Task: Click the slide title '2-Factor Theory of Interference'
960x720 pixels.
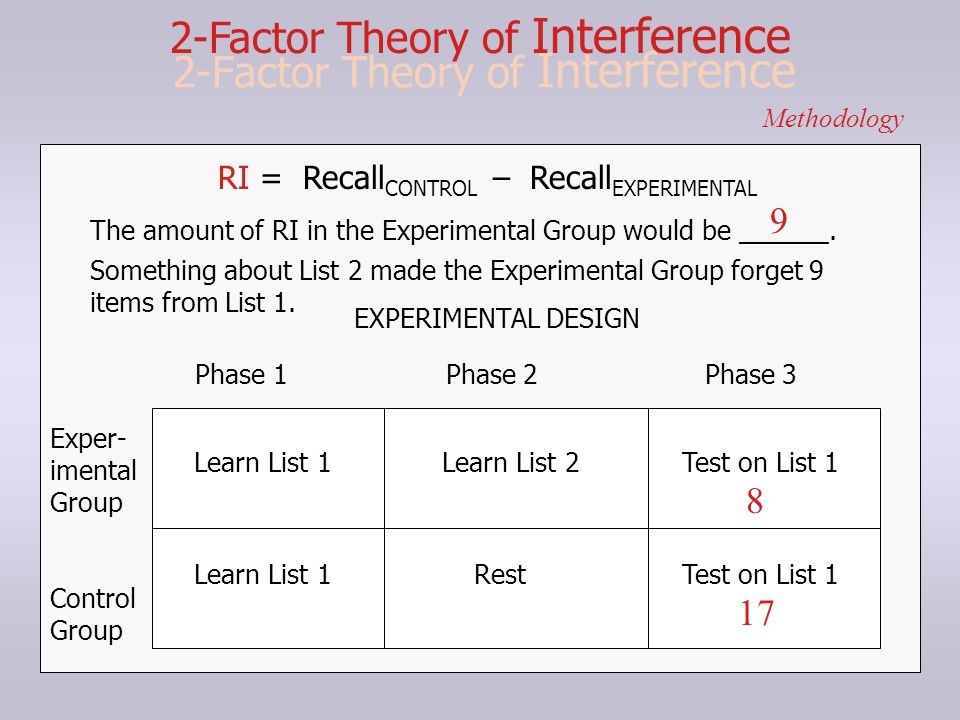Action: click(x=481, y=38)
